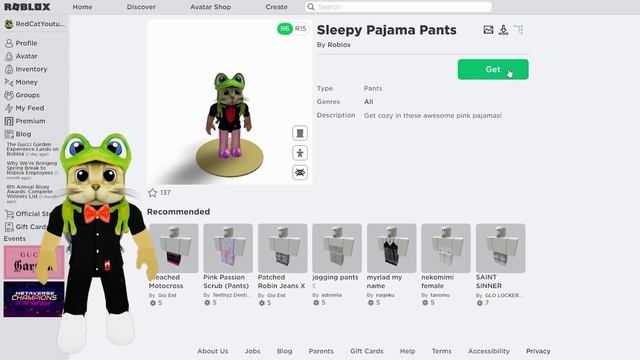Open the Privacy footer link

click(538, 351)
